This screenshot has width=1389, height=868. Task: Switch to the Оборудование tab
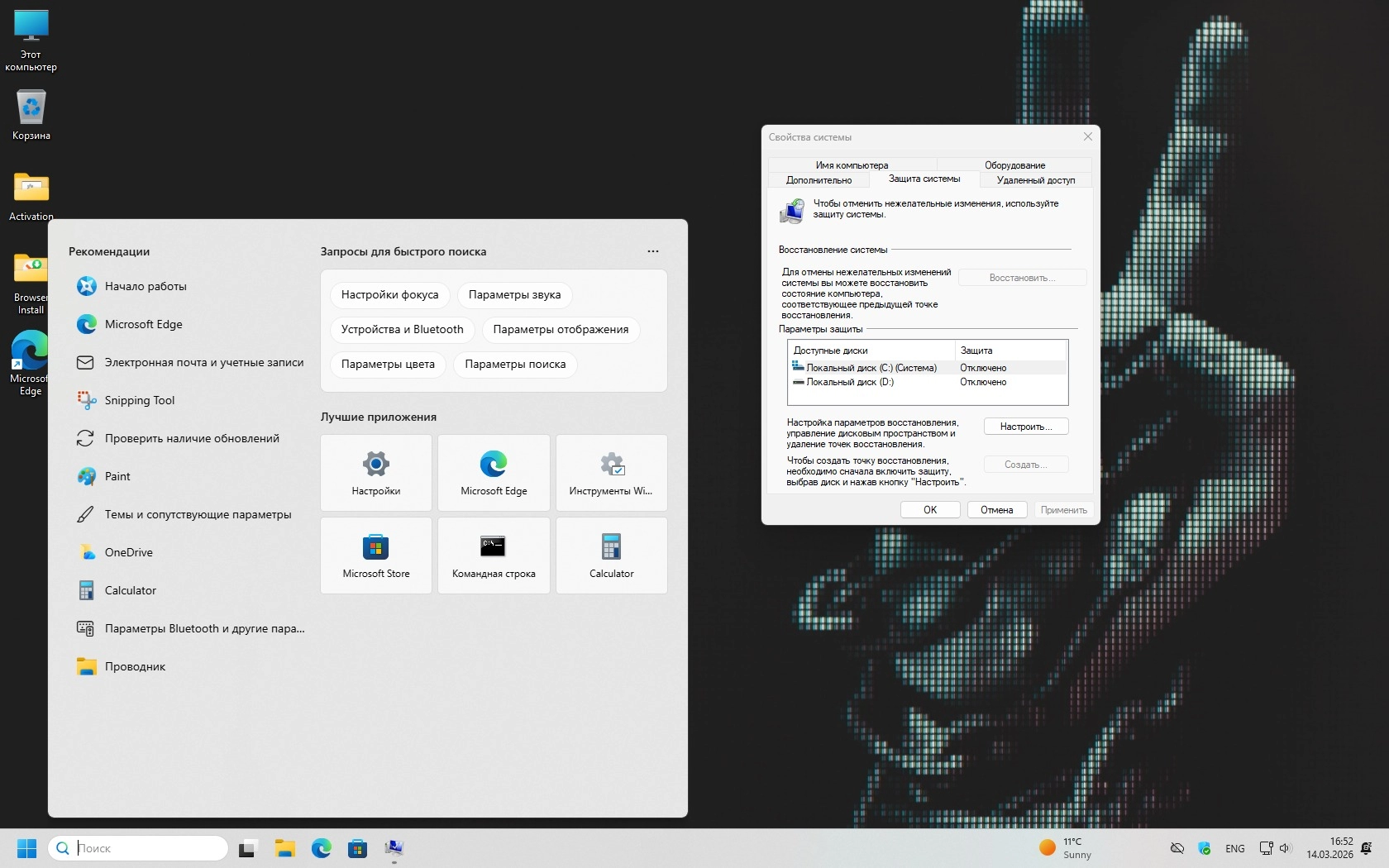click(1014, 165)
